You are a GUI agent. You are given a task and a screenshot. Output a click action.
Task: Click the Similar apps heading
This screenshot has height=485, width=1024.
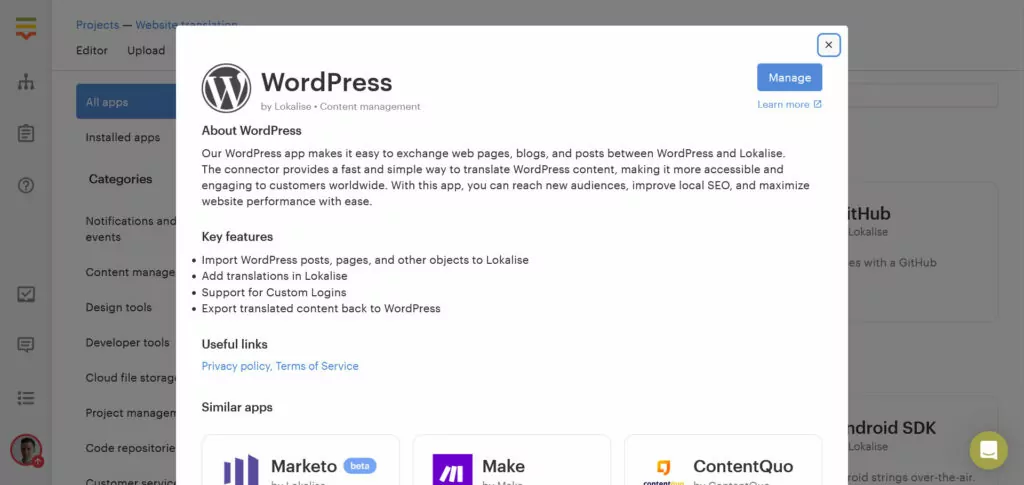(237, 407)
